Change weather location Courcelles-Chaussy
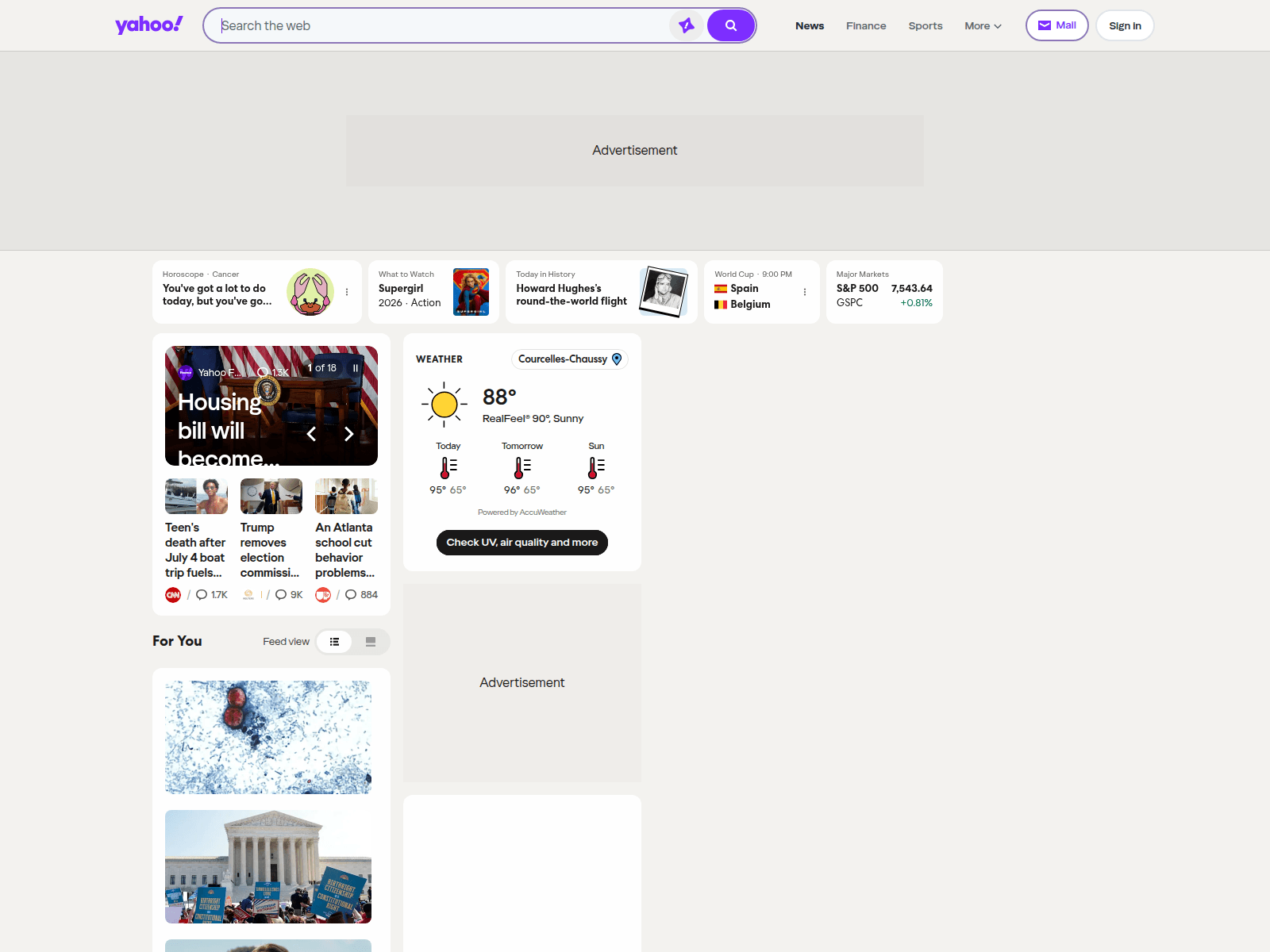The image size is (1270, 952). point(570,359)
